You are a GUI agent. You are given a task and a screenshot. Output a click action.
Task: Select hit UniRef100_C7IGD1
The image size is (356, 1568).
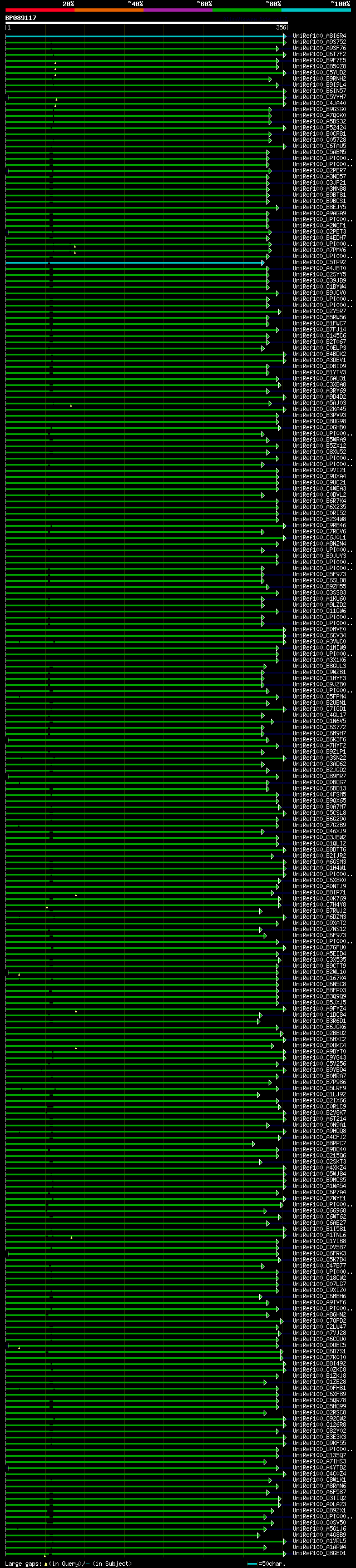319,709
